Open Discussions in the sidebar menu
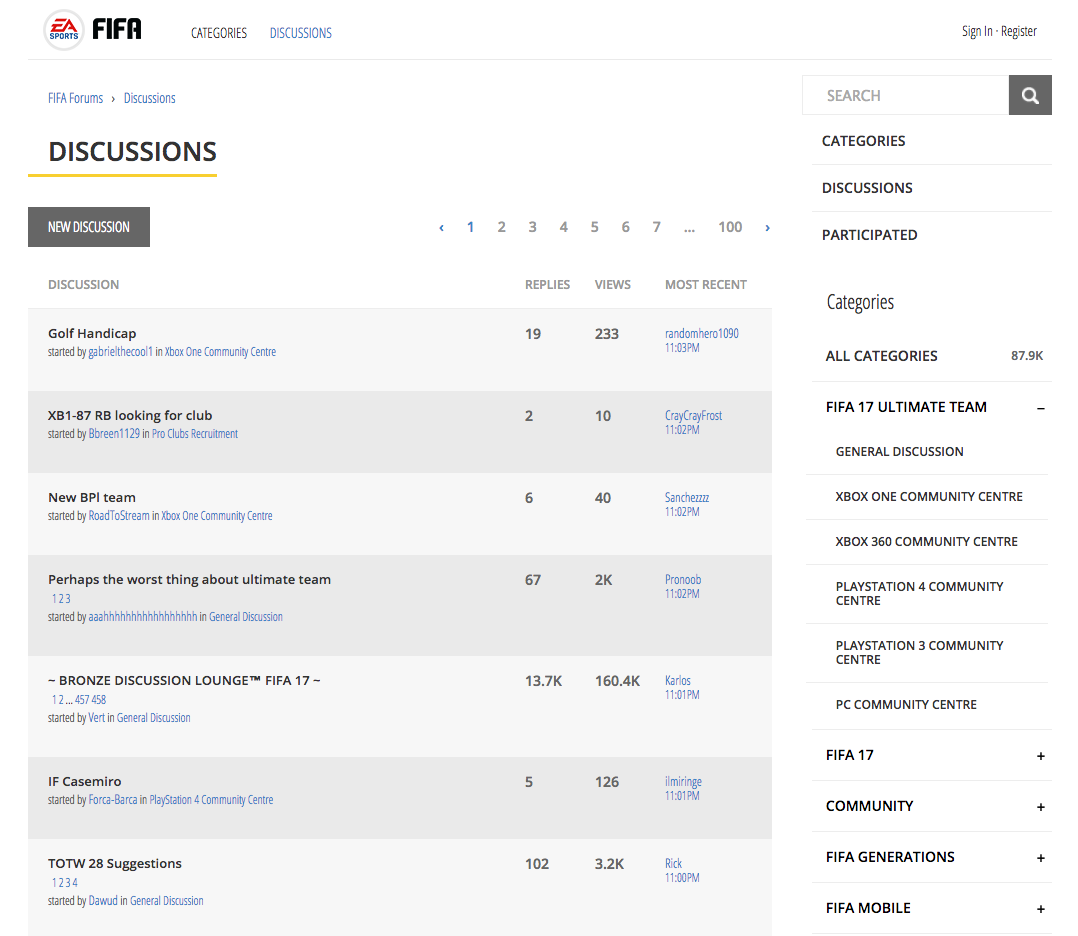Viewport: 1078px width, 936px height. 867,188
